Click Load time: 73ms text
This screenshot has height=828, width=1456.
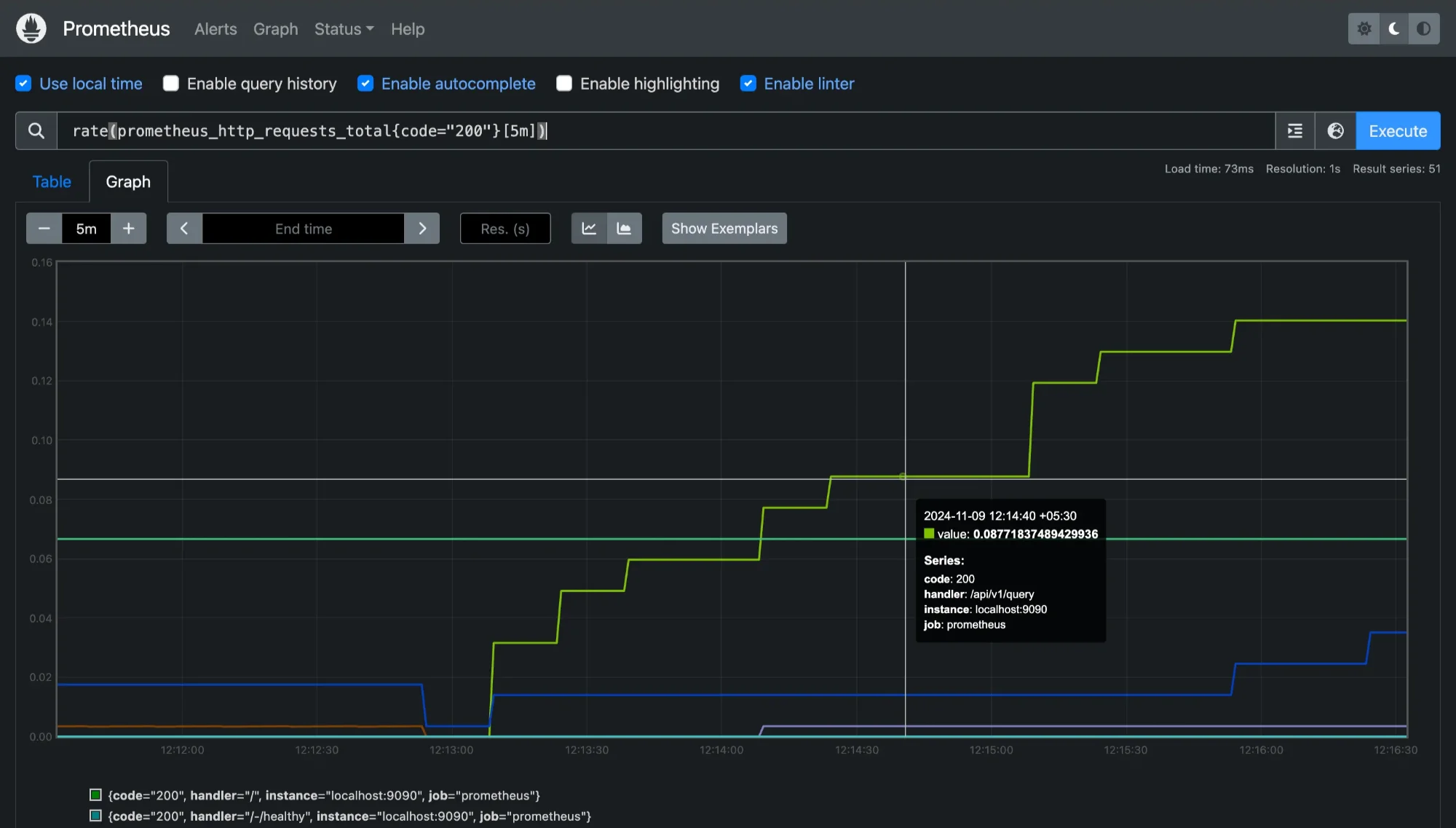click(1209, 169)
